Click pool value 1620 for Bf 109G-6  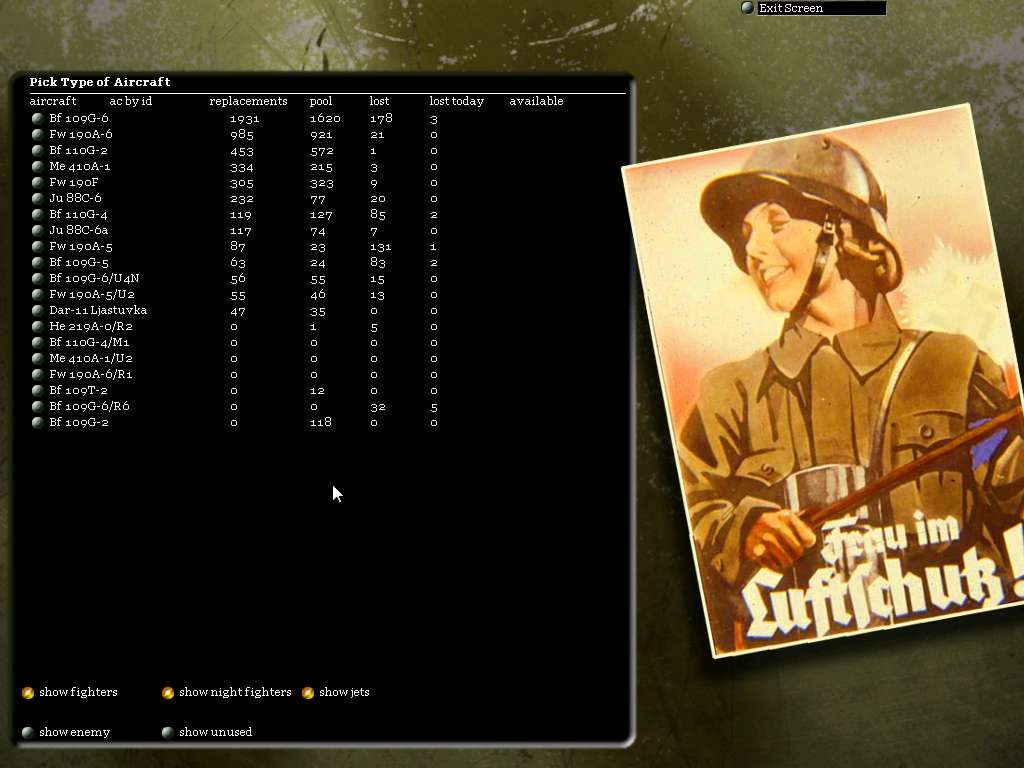325,119
